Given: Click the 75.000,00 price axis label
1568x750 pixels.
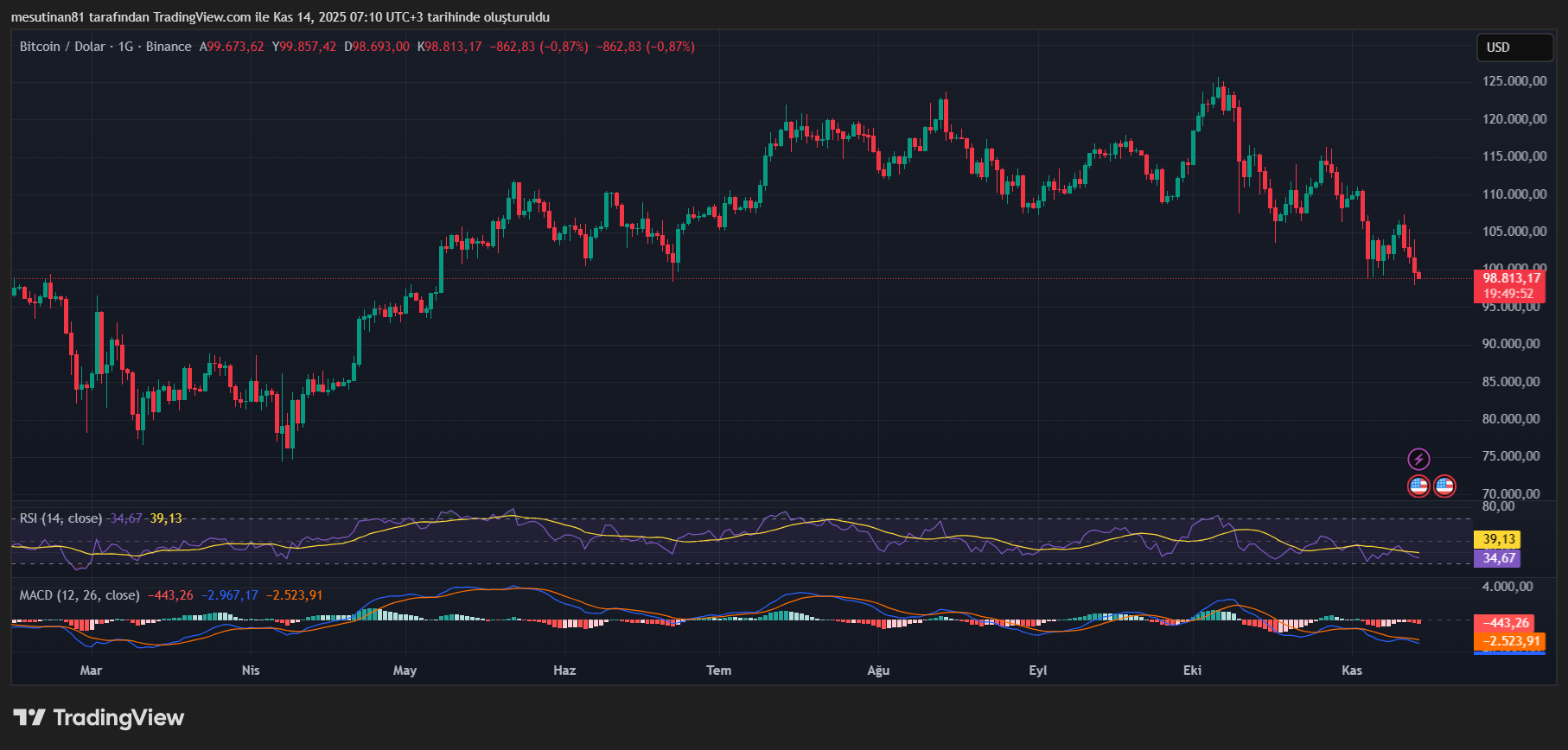Looking at the screenshot, I should pos(1511,456).
